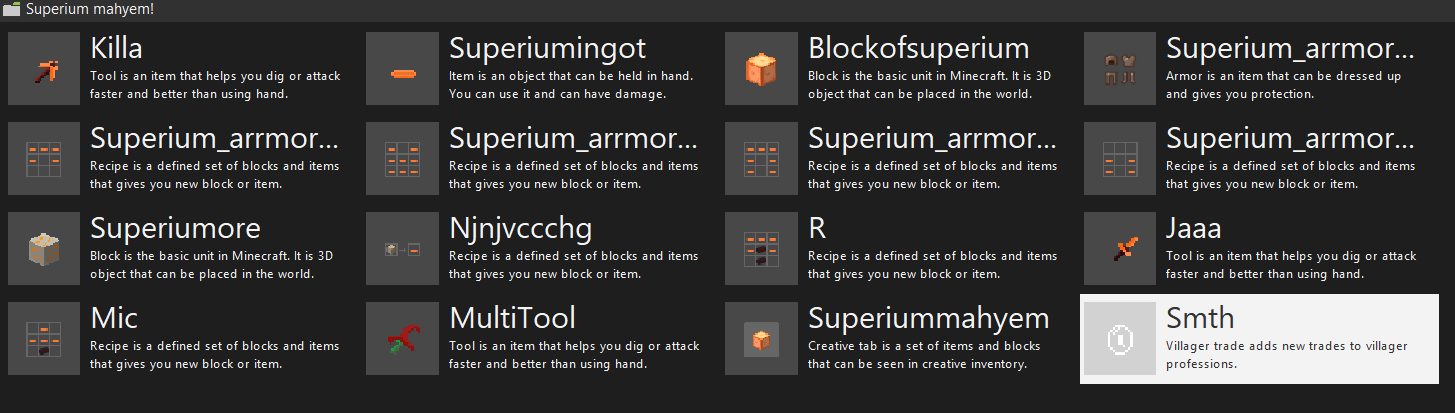
Task: Select the Blockofsuperium element name
Action: pyautogui.click(x=918, y=47)
